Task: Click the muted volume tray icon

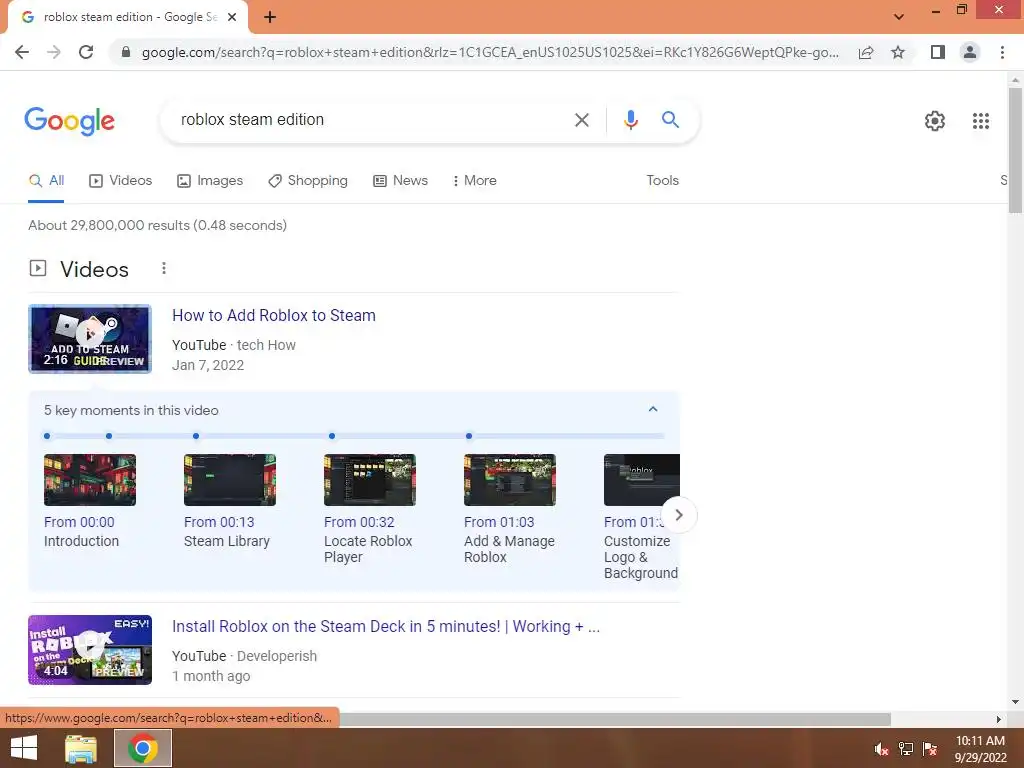Action: pyautogui.click(x=881, y=749)
